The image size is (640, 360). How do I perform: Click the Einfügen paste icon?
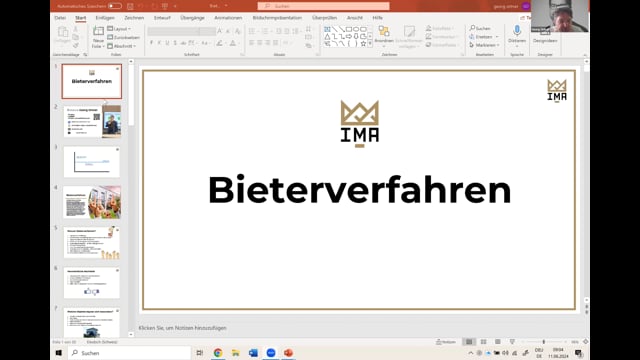[x=62, y=32]
